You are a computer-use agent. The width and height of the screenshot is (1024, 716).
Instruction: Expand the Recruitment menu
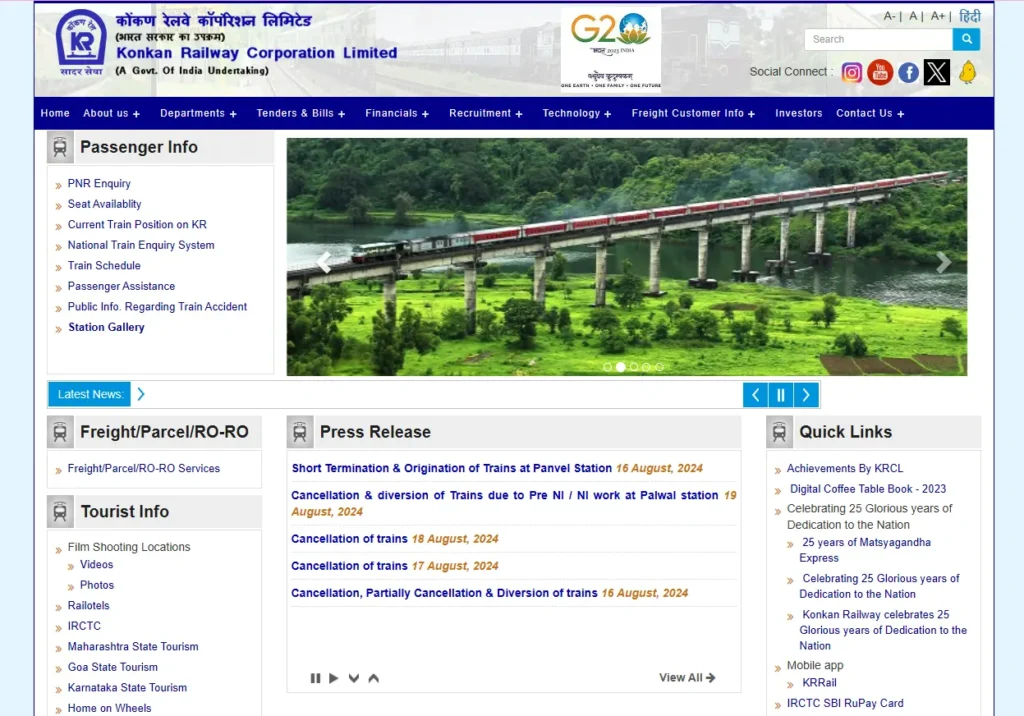[x=485, y=114]
